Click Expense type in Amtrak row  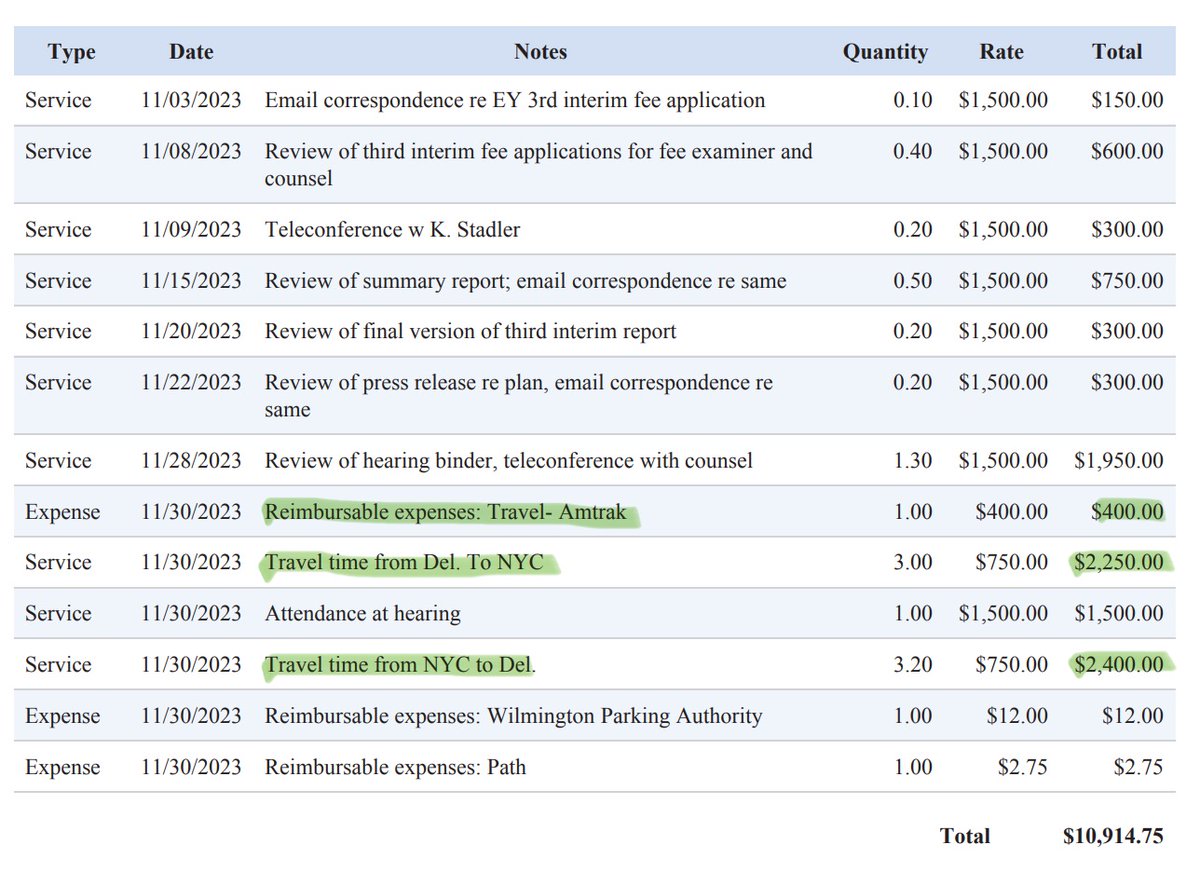(62, 512)
